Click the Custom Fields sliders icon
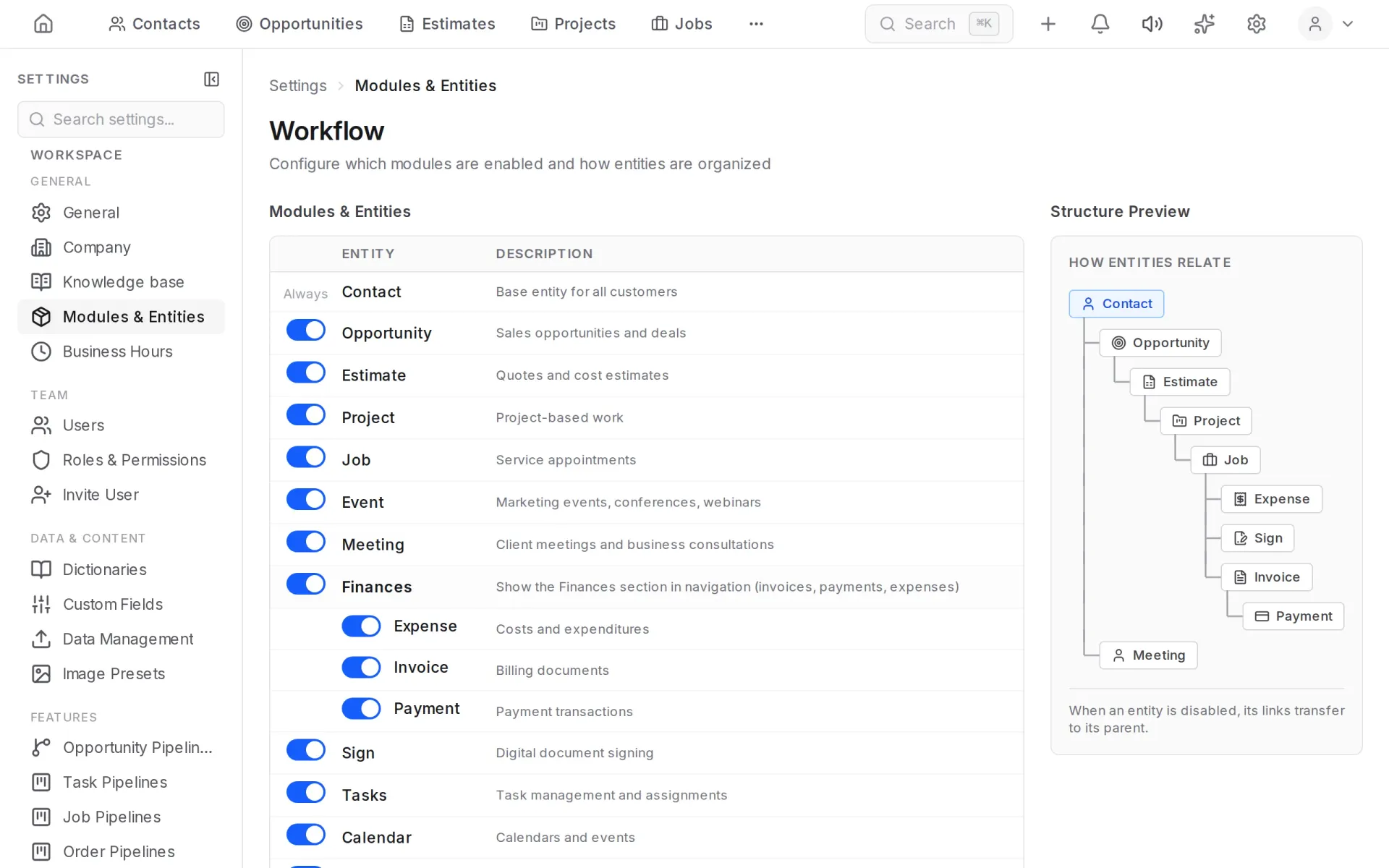 coord(41,604)
